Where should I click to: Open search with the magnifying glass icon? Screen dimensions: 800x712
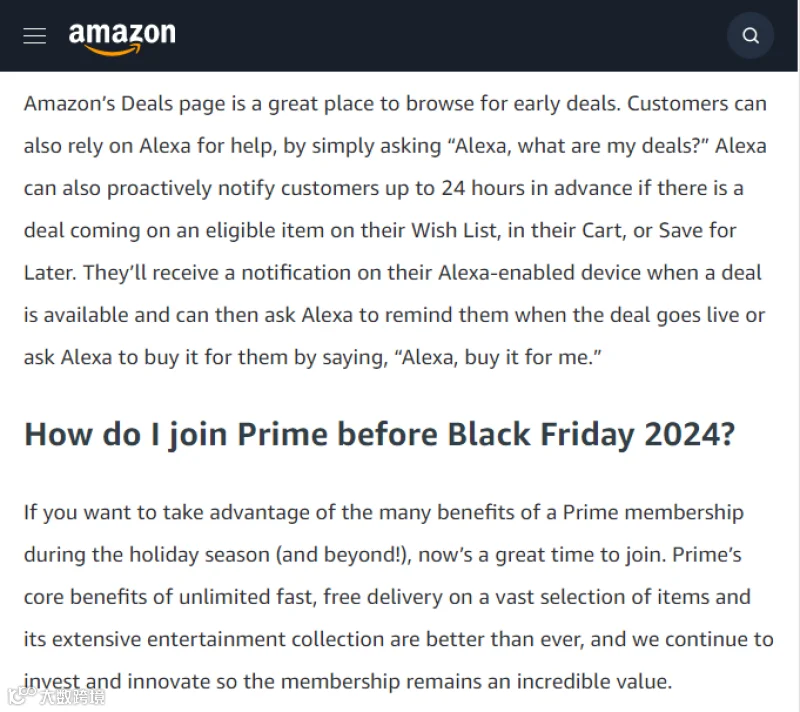click(x=750, y=36)
